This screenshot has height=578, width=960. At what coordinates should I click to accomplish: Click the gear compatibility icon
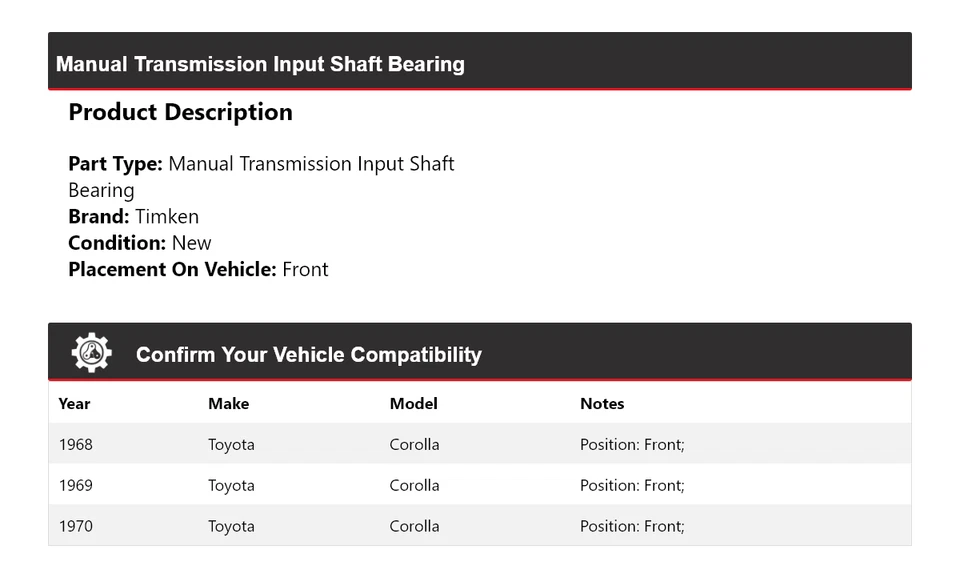[x=91, y=353]
